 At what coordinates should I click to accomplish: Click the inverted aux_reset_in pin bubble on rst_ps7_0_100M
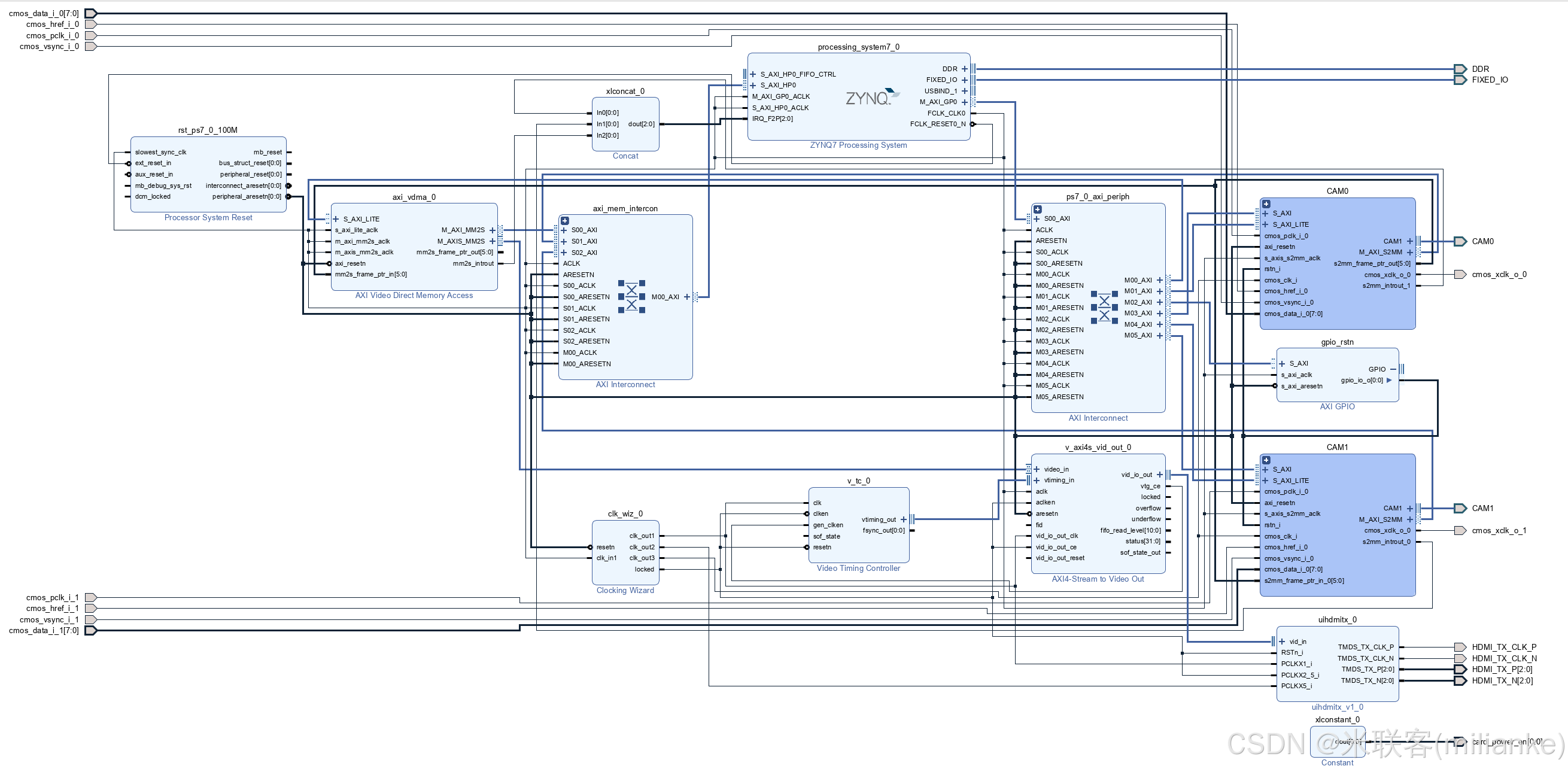click(x=128, y=174)
